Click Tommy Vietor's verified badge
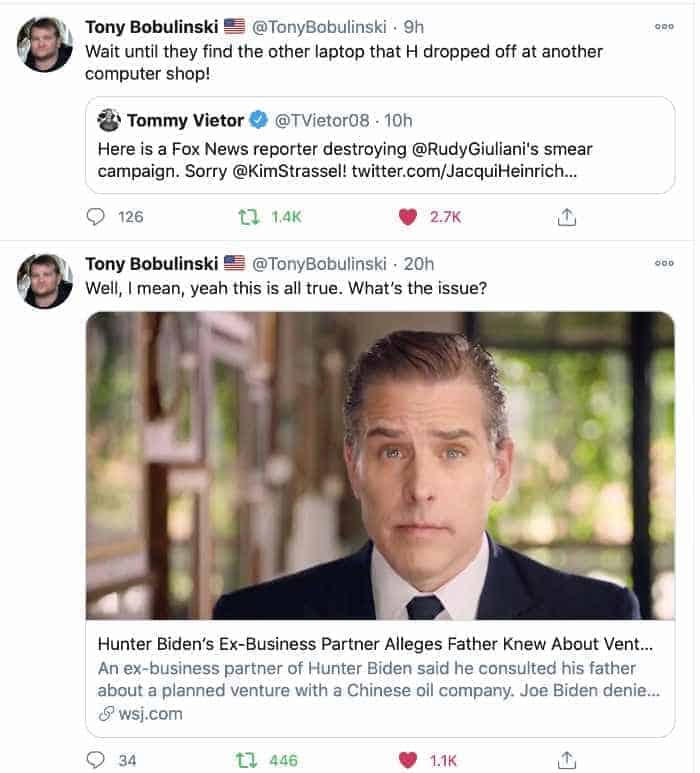Viewport: 700px width, 773px height. (x=258, y=120)
